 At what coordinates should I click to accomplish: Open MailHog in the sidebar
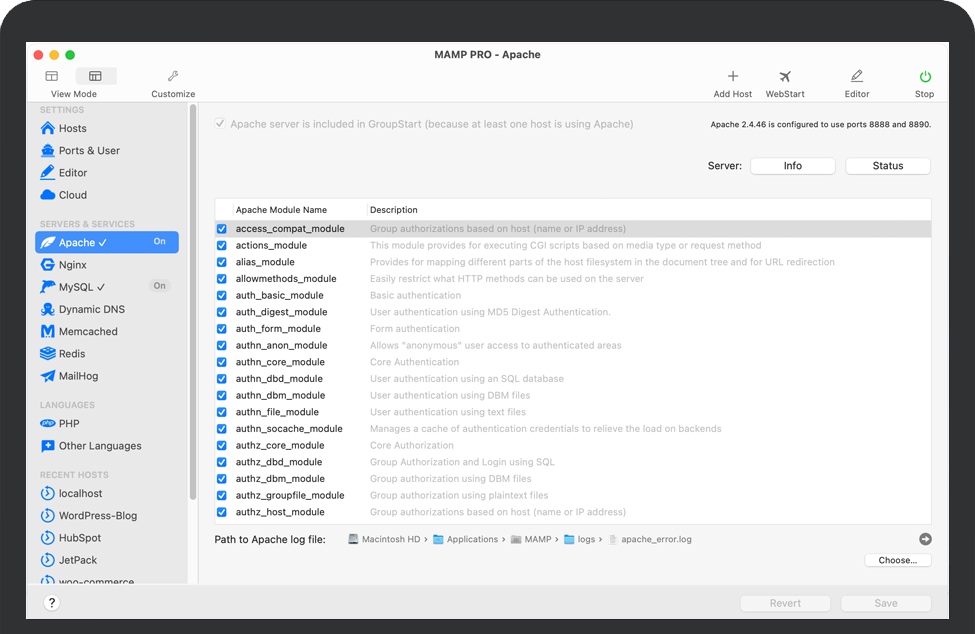pos(78,376)
